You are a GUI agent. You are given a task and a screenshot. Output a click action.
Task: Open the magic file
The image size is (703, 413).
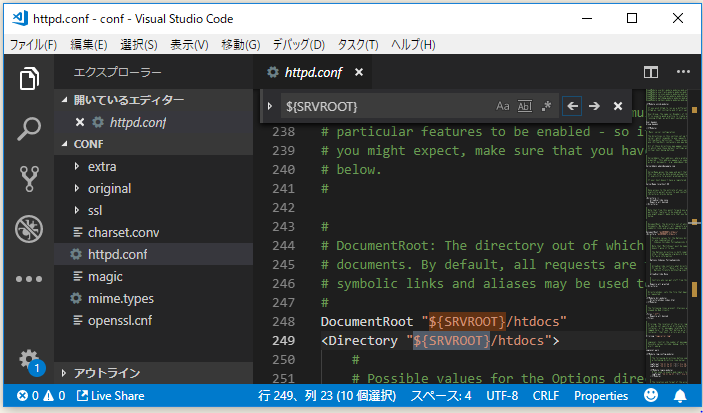pos(154,276)
